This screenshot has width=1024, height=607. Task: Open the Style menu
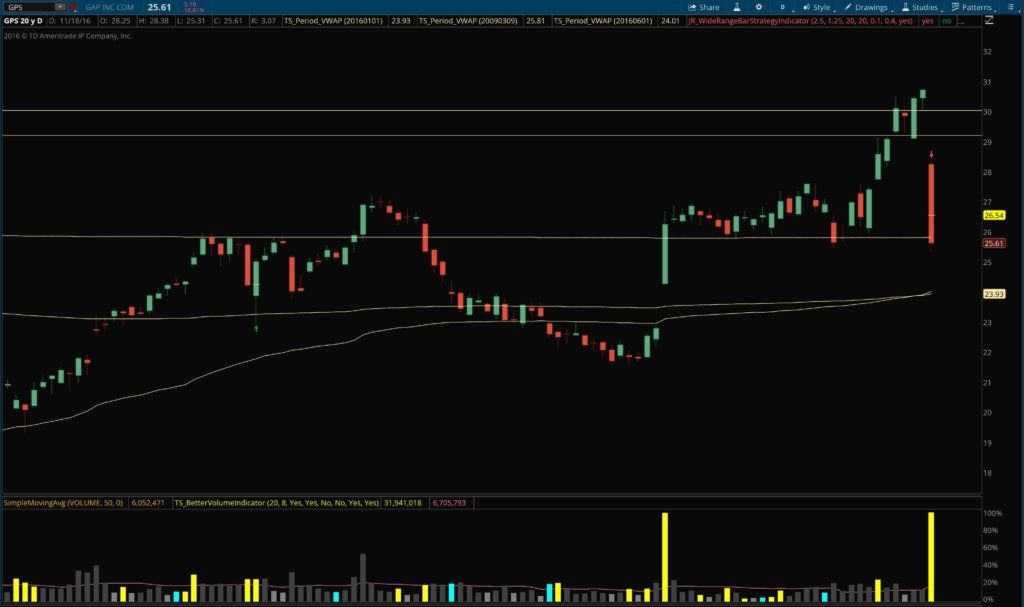820,6
